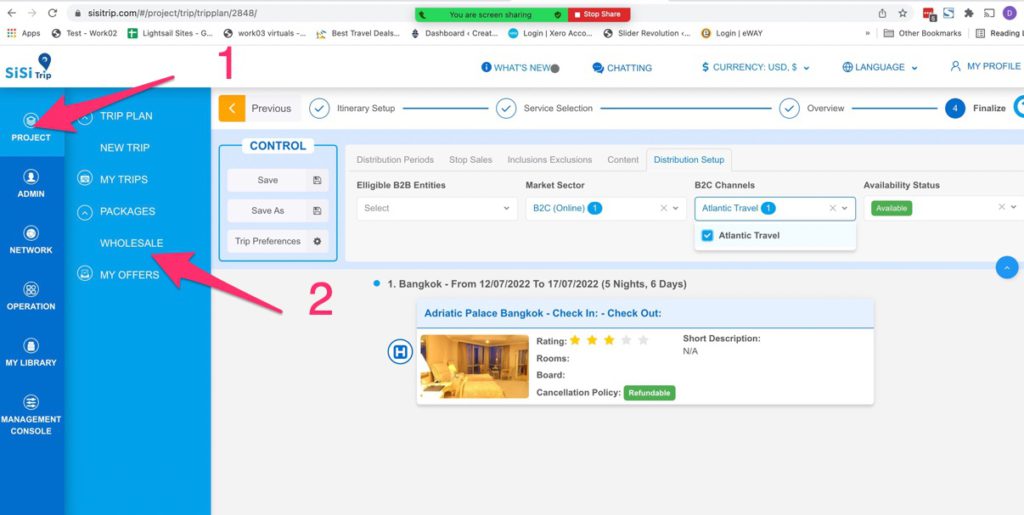Viewport: 1024px width, 515px height.
Task: Clear the B2C Channels selection
Action: [833, 208]
